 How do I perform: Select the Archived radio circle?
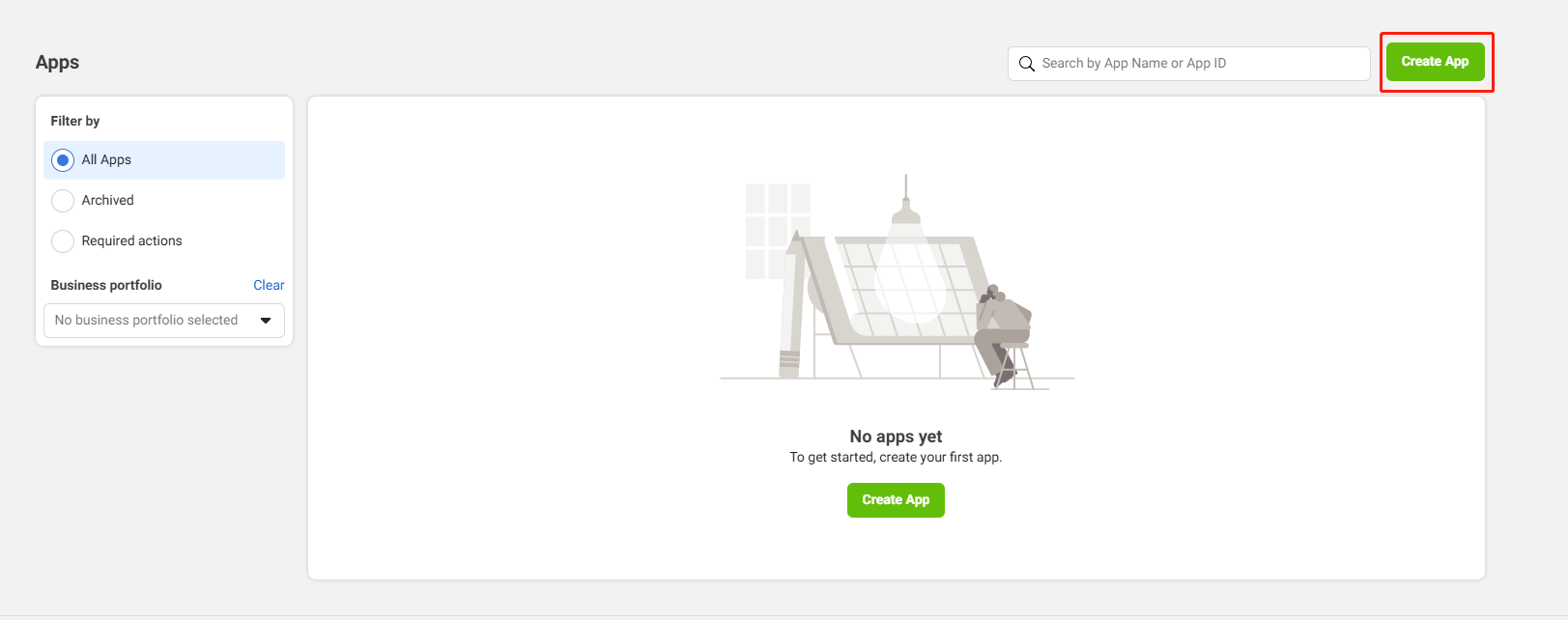point(63,201)
